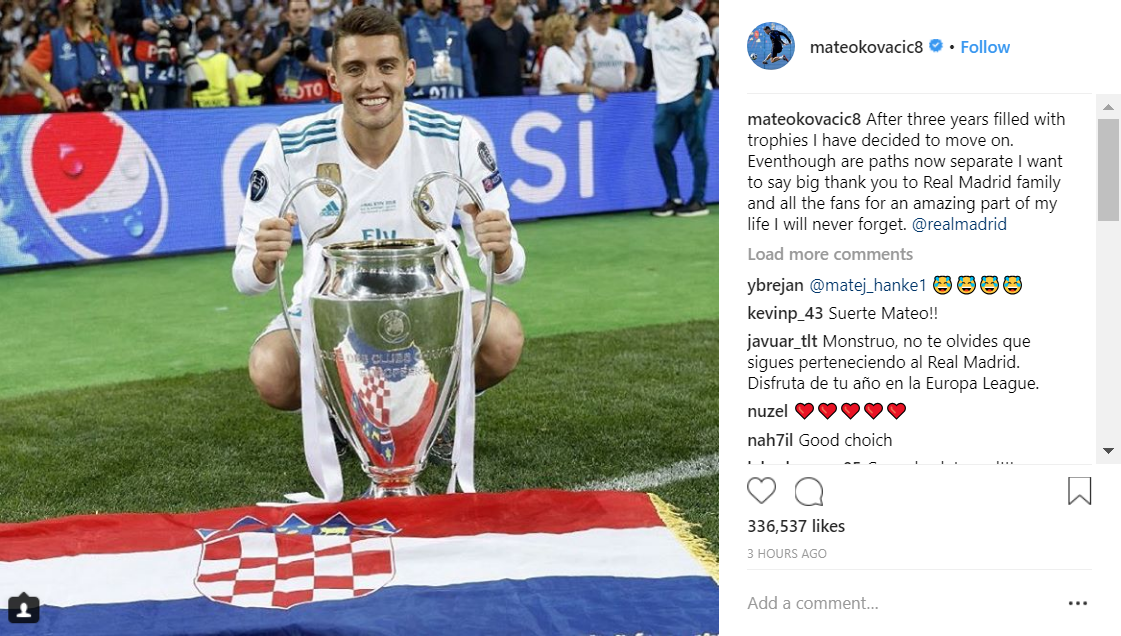Screen dimensions: 1121x636
Task: View tagged people icon on the photo
Action: click(24, 608)
